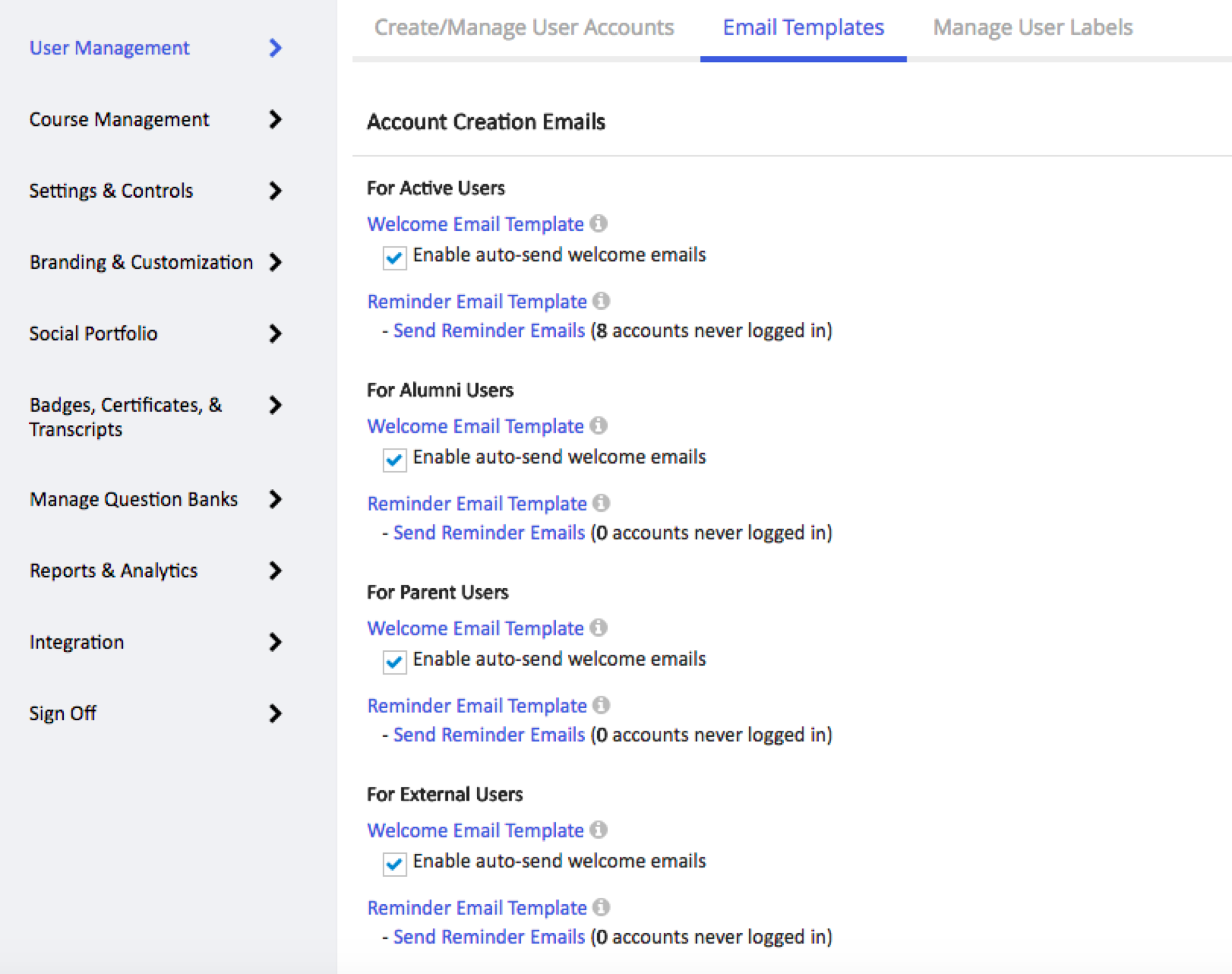The height and width of the screenshot is (974, 1232).
Task: Click info icon beside Alumni Users Reminder Email Template
Action: click(x=601, y=503)
